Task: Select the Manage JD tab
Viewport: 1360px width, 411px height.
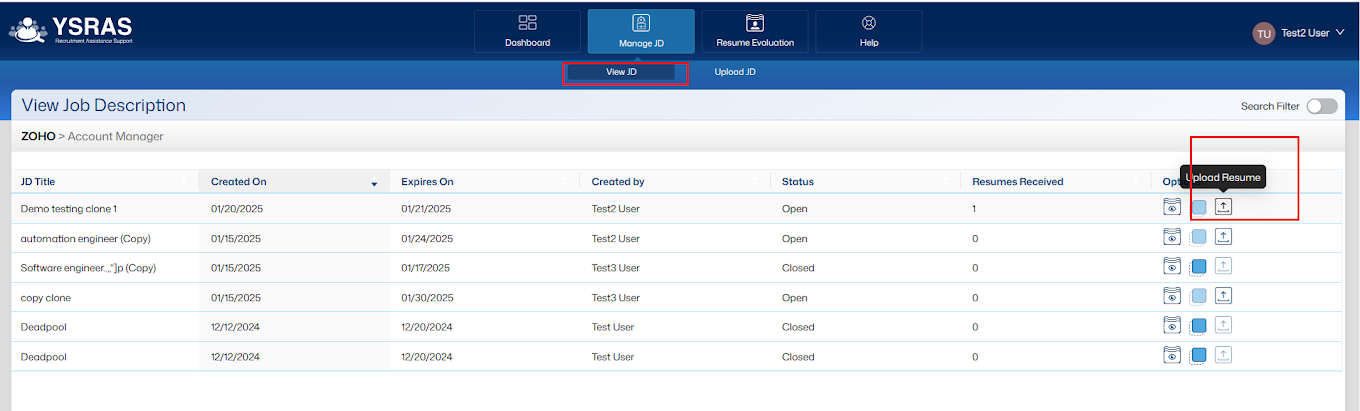Action: click(x=641, y=31)
